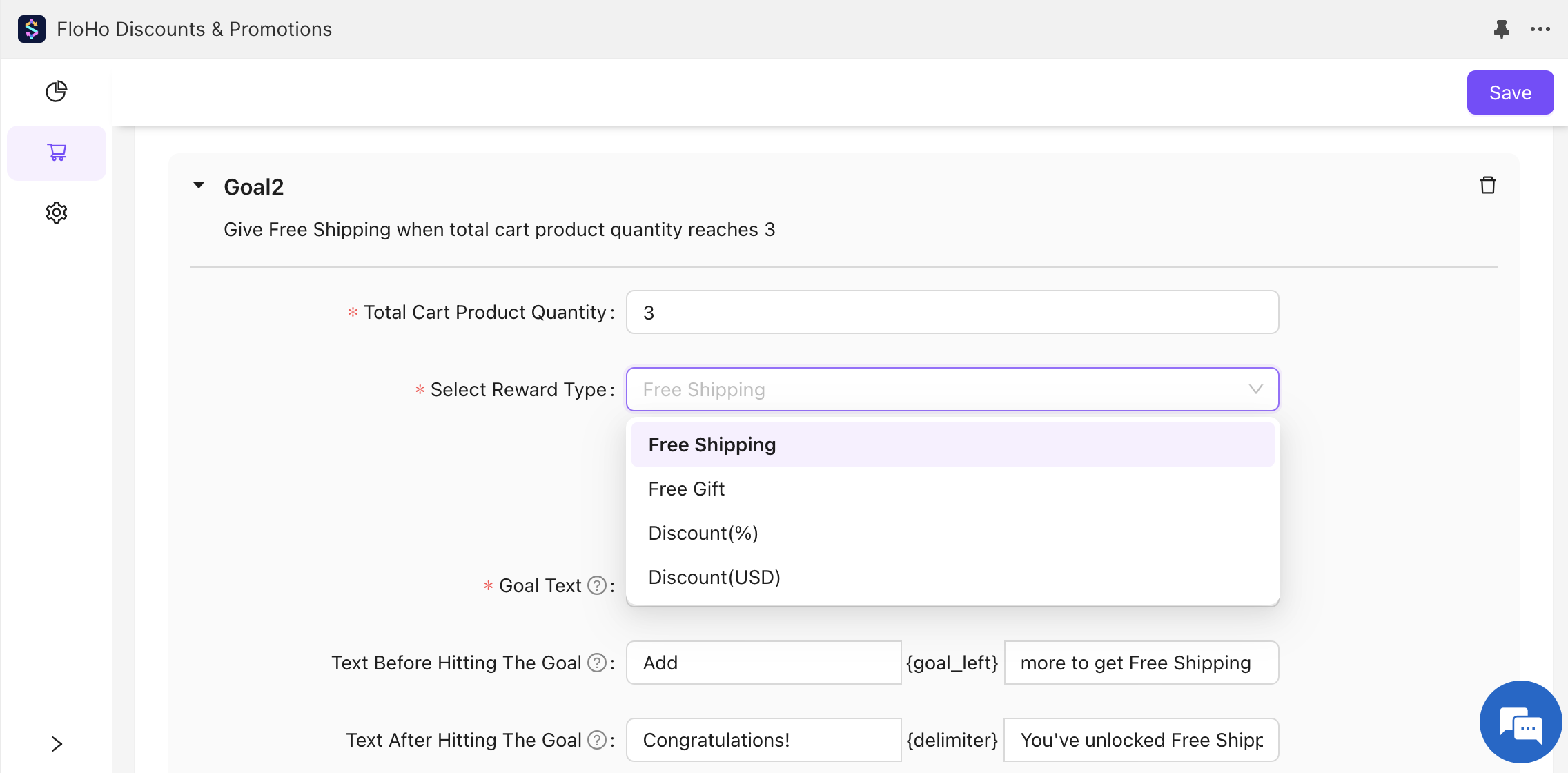Image resolution: width=1568 pixels, height=773 pixels.
Task: Collapse the Goal2 section triangle
Action: (x=199, y=185)
